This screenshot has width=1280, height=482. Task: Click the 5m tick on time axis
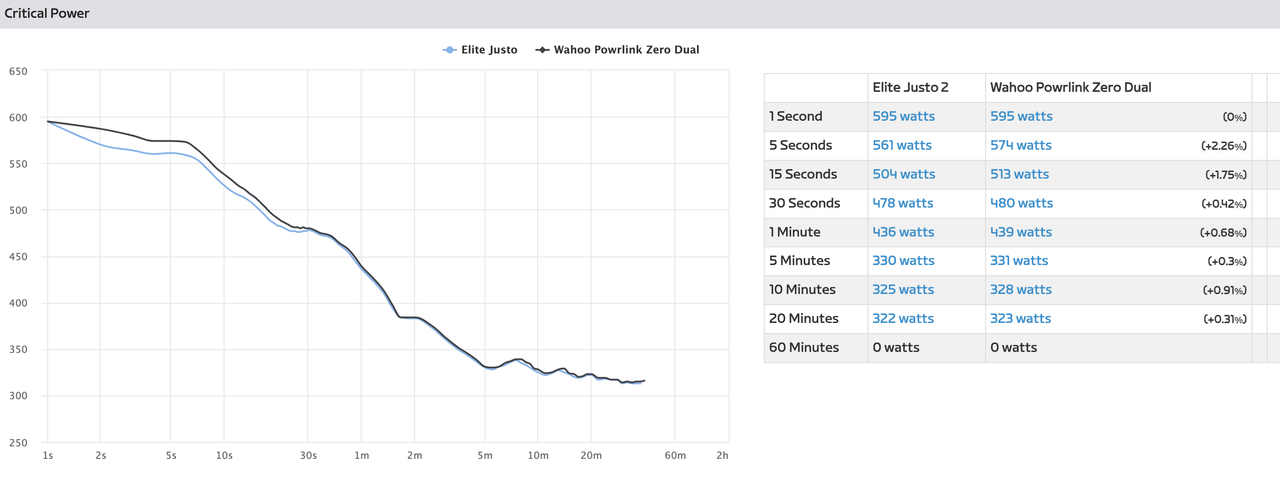coord(485,455)
